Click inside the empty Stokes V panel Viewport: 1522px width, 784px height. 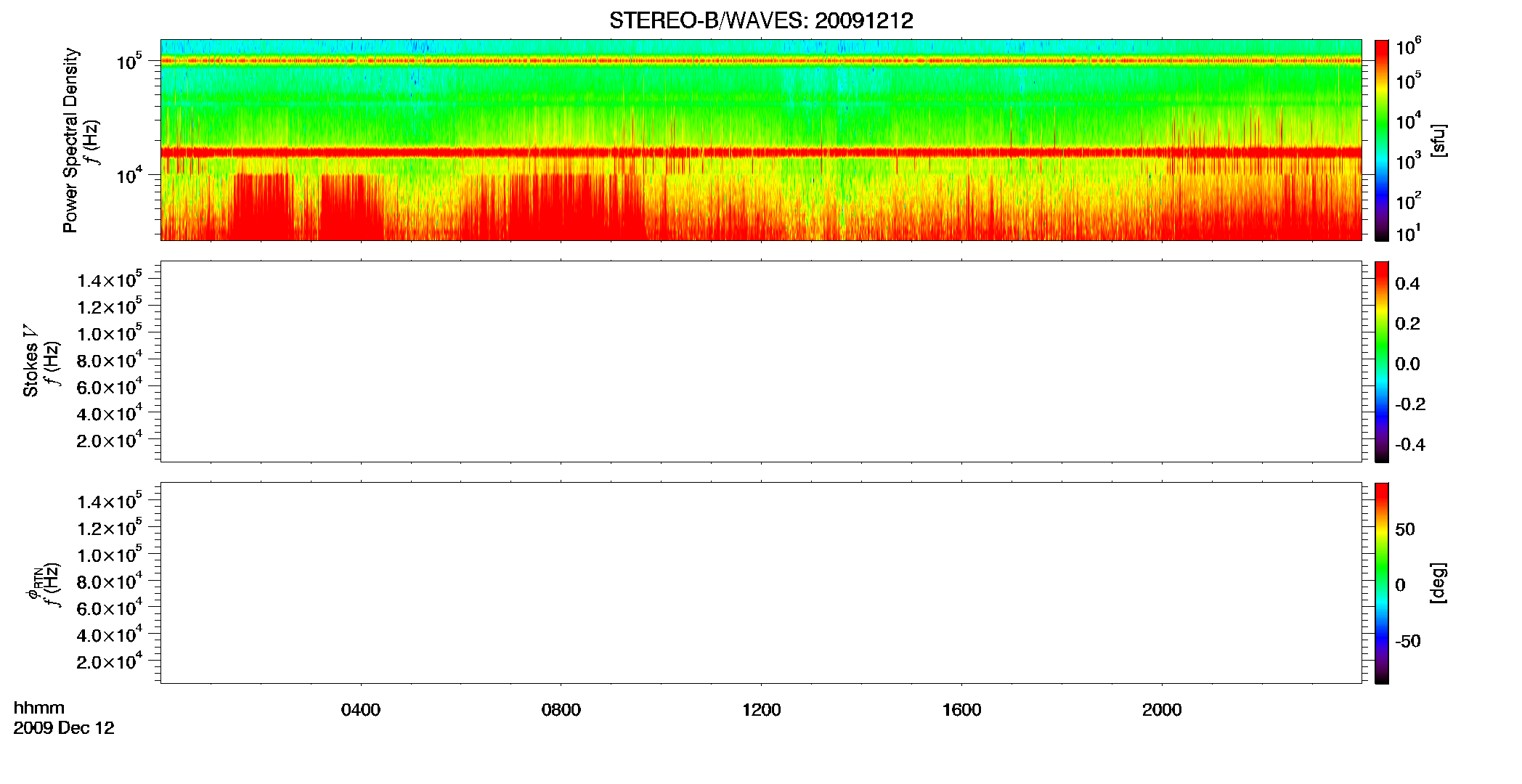point(761,362)
